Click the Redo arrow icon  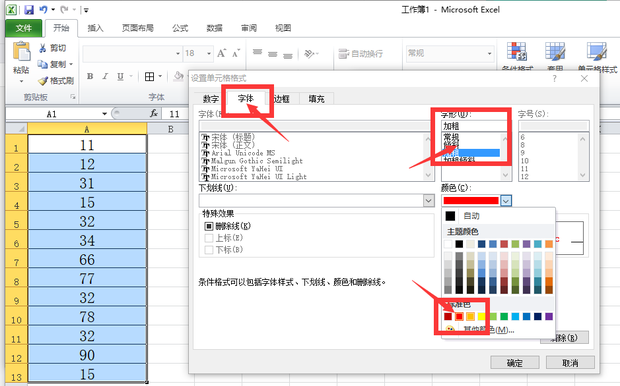[x=64, y=9]
